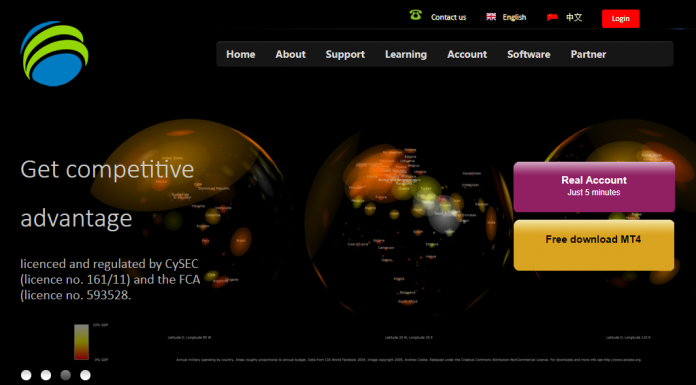
Task: Switch language to English
Action: click(x=514, y=17)
